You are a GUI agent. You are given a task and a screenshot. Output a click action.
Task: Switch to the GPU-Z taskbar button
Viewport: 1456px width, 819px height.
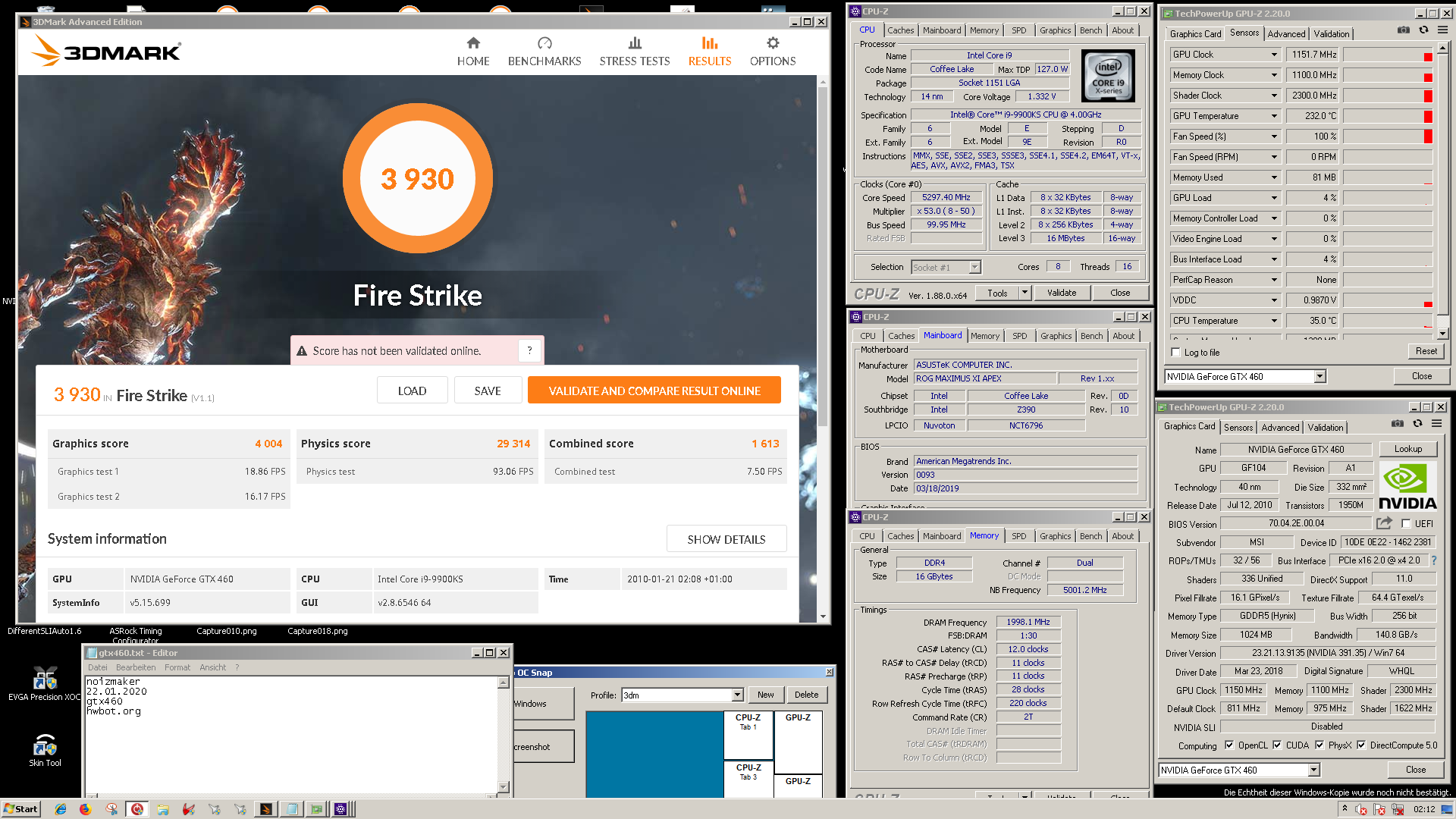click(x=317, y=809)
